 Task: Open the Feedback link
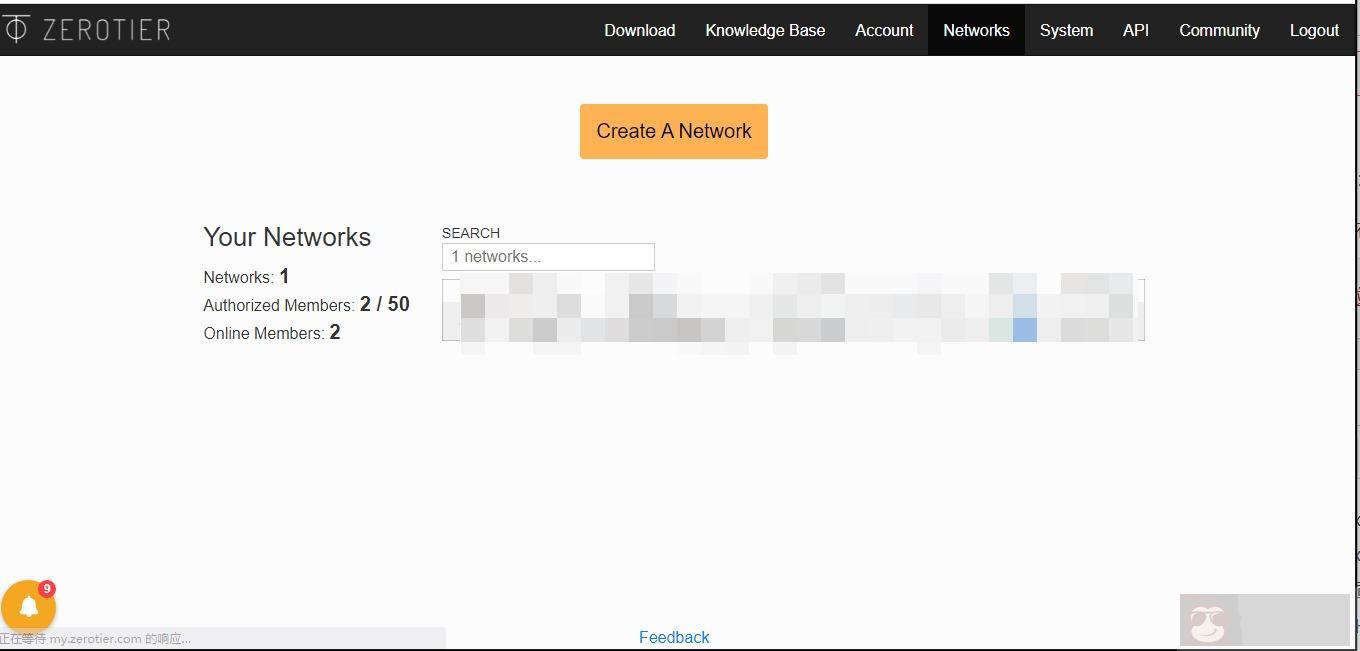point(674,637)
